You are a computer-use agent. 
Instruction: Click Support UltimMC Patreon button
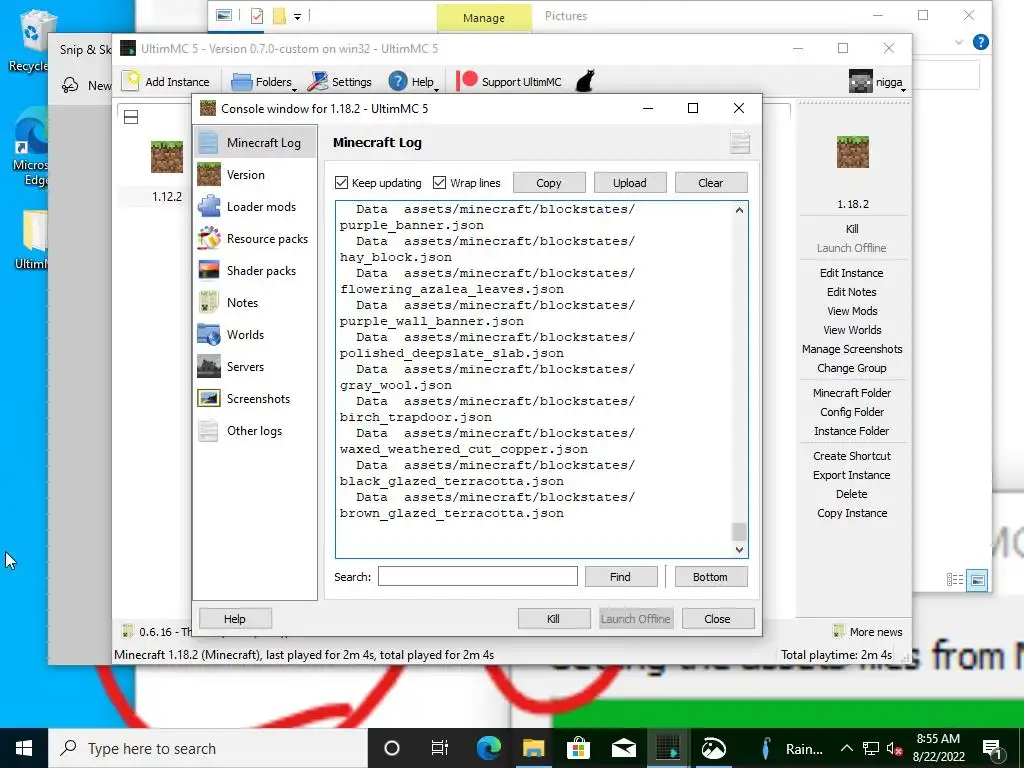[509, 82]
